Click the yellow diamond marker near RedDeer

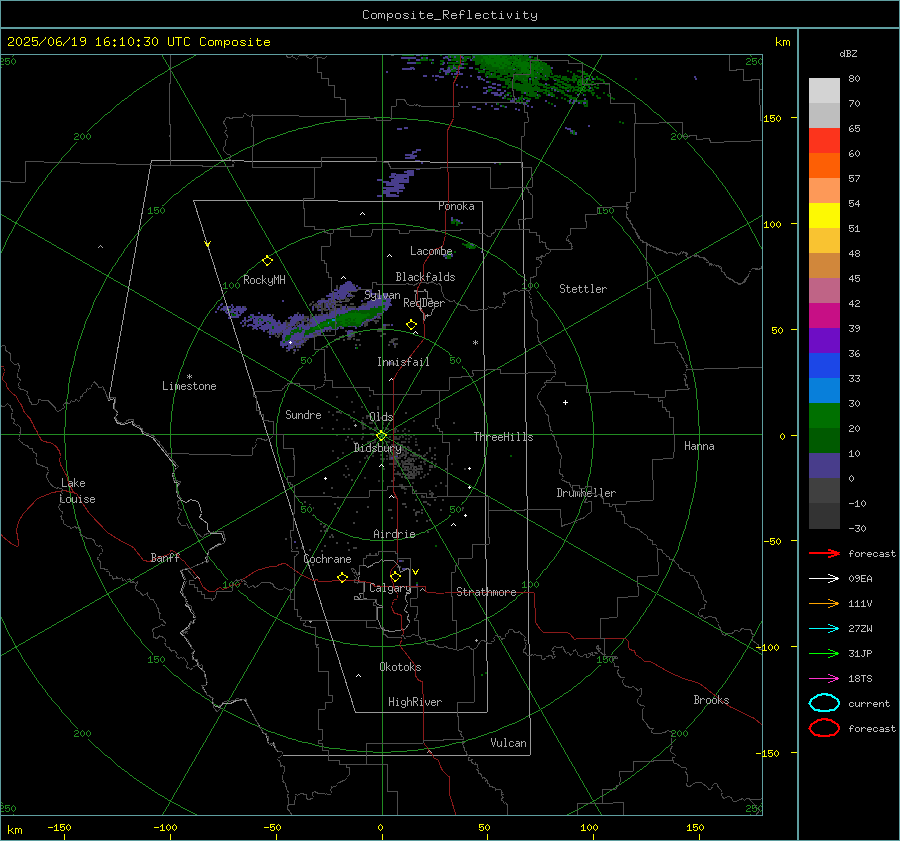[411, 325]
